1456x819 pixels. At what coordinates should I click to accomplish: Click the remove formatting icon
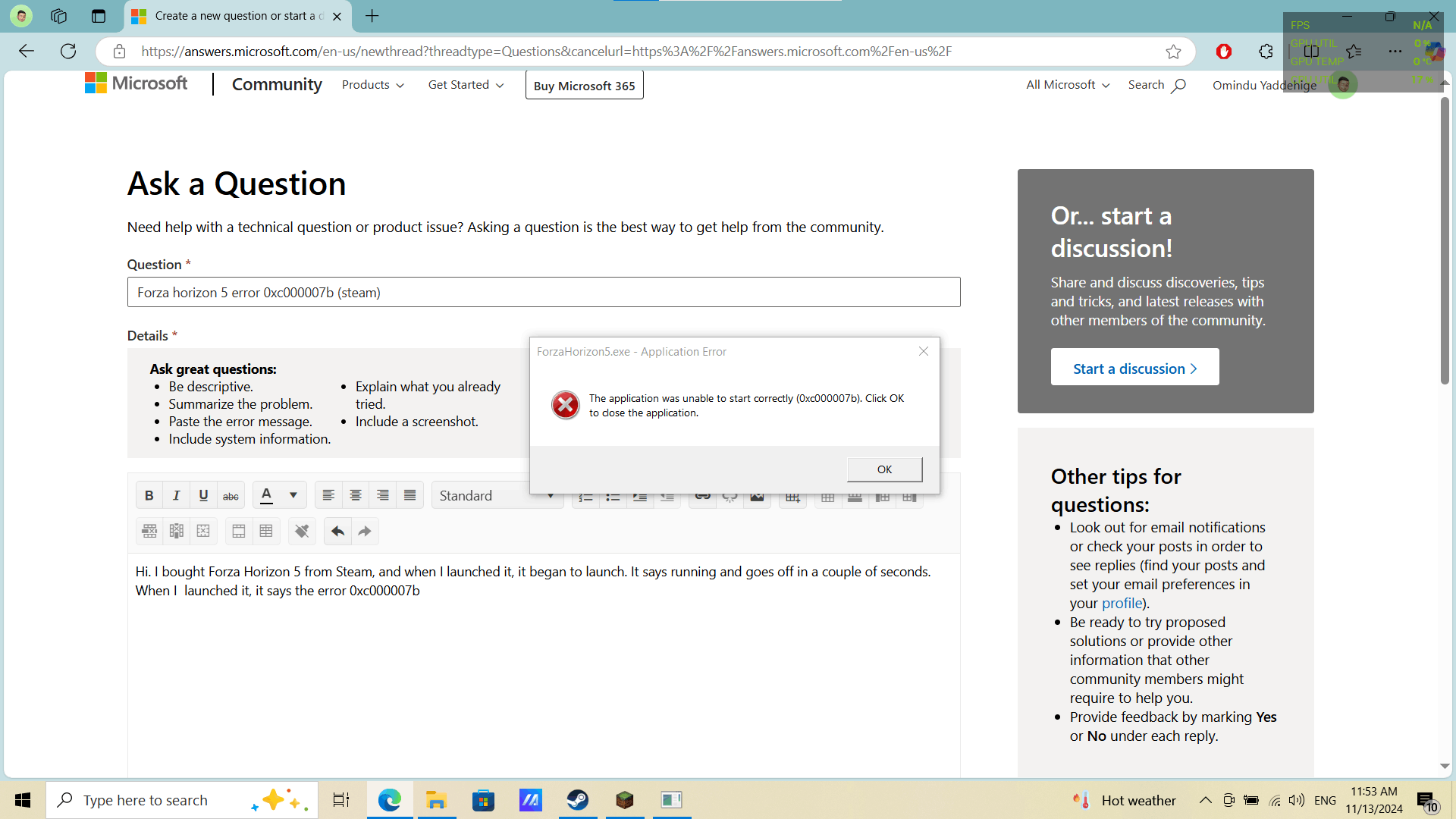(302, 532)
